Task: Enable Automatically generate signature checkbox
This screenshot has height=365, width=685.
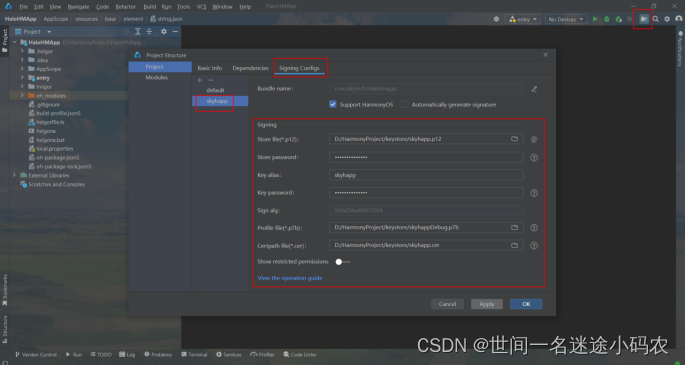Action: click(x=405, y=104)
